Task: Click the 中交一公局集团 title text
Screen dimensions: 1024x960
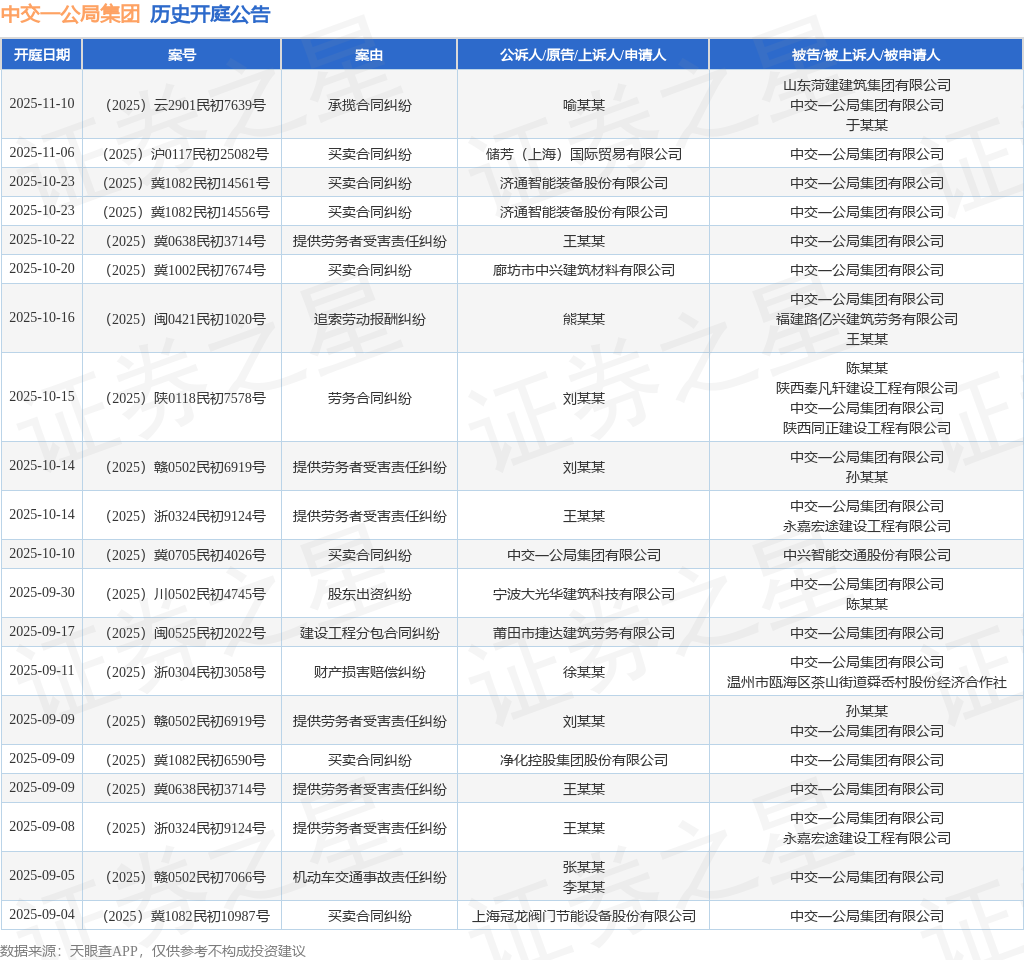Action: click(71, 14)
